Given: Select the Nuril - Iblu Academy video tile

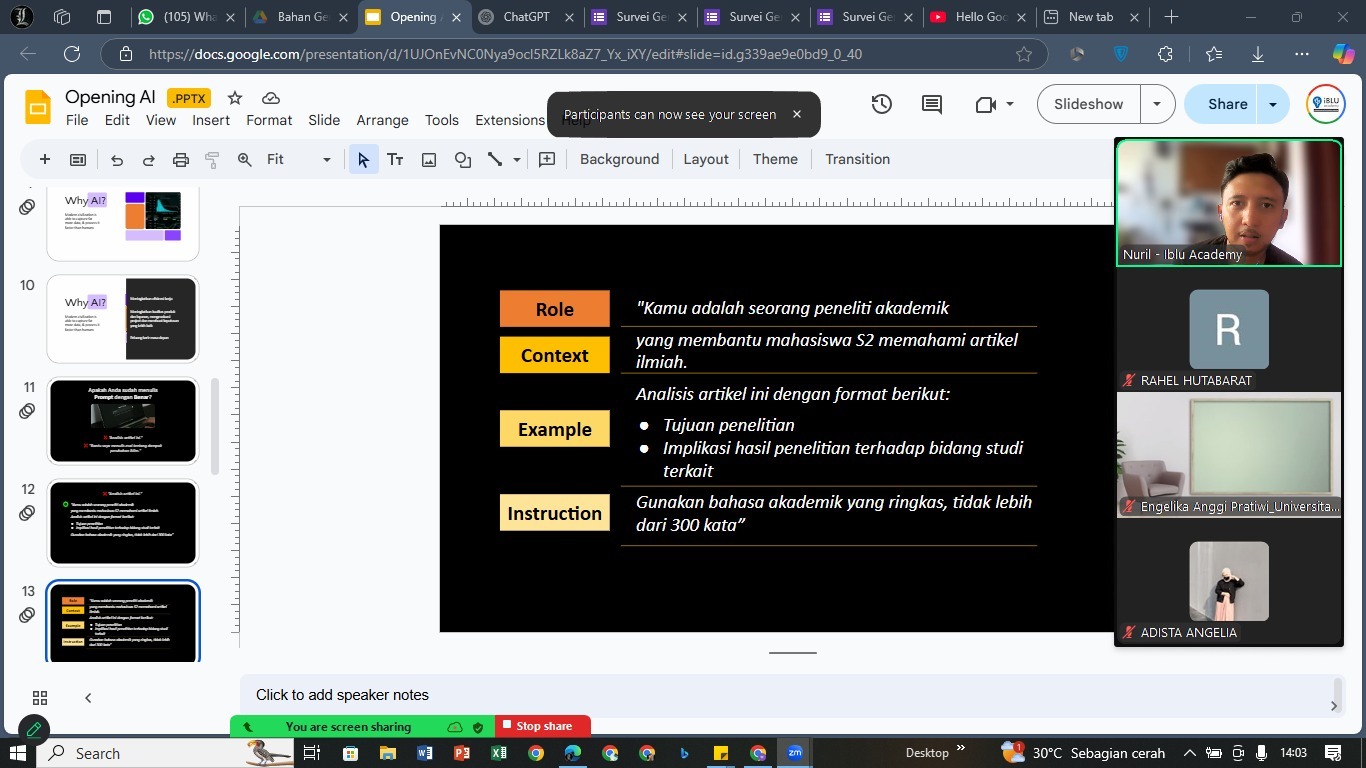Looking at the screenshot, I should coord(1229,203).
